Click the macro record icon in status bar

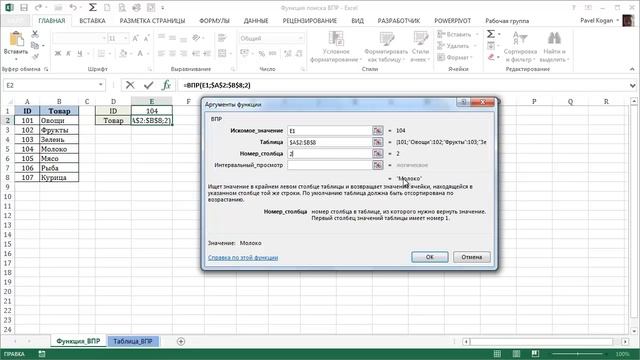(42, 354)
